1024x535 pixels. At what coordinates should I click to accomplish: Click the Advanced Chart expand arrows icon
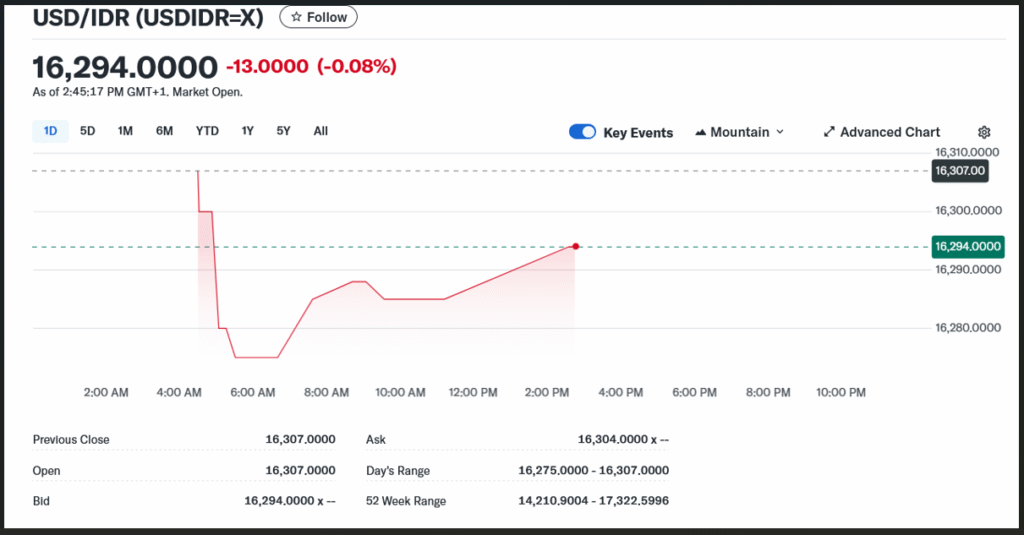[x=829, y=132]
